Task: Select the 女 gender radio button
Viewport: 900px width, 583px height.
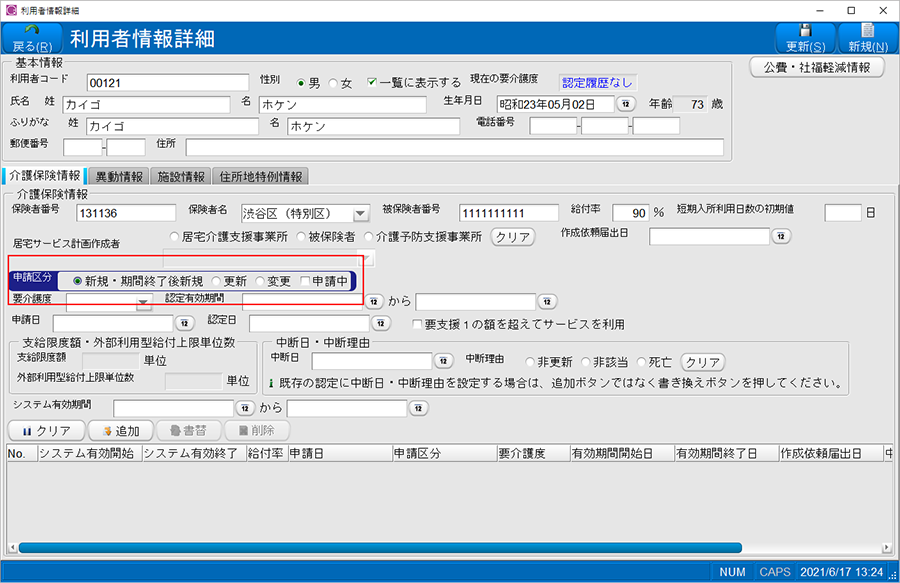Action: pyautogui.click(x=334, y=83)
